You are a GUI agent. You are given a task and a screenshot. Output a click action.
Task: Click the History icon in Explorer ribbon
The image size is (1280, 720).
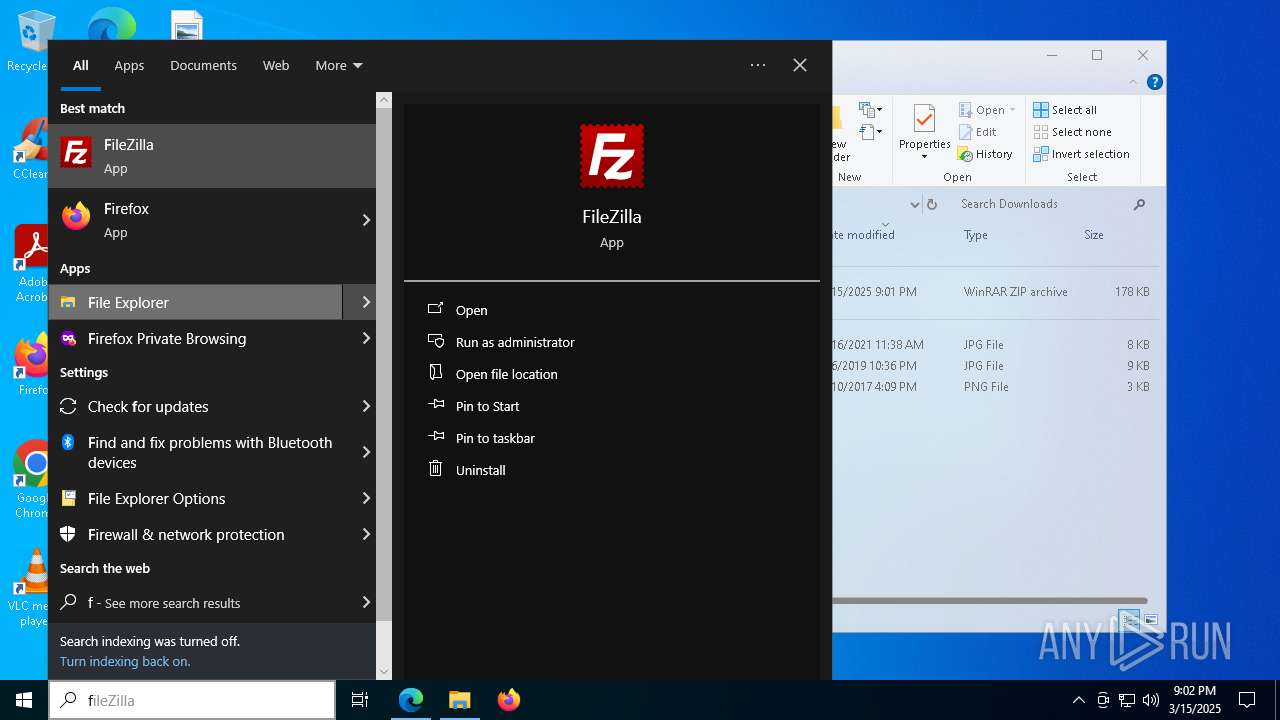click(x=965, y=154)
